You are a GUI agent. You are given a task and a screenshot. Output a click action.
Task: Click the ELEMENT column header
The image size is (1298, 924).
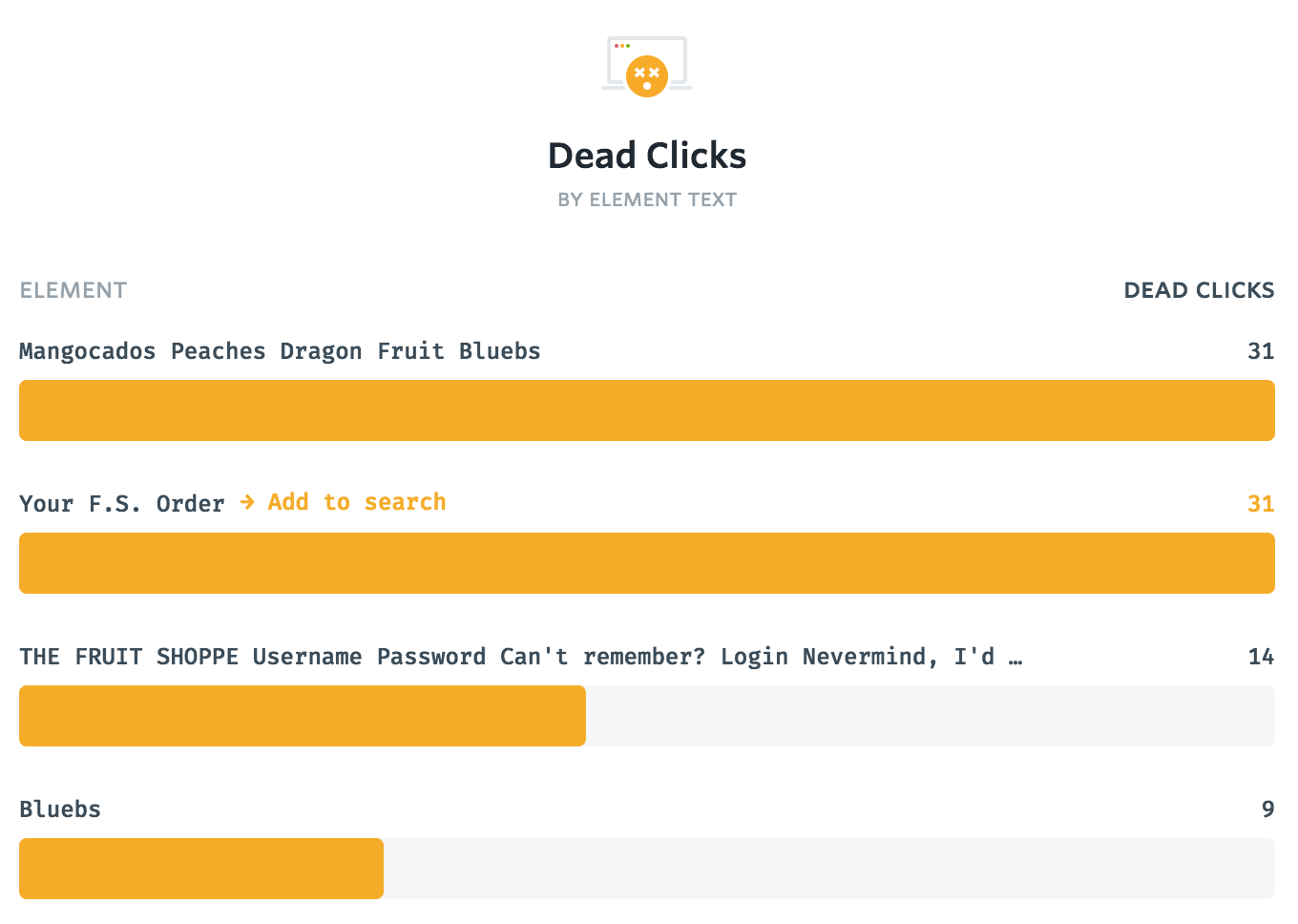73,290
